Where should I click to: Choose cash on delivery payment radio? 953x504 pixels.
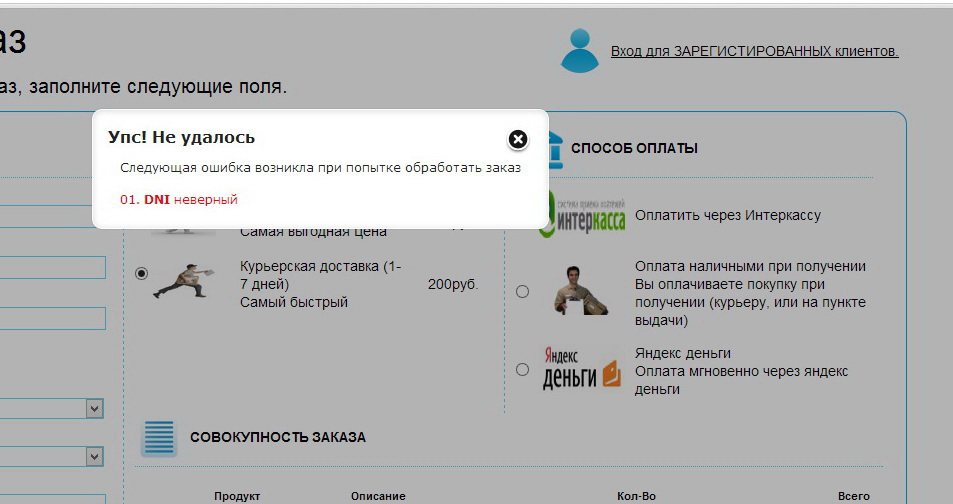pos(522,292)
